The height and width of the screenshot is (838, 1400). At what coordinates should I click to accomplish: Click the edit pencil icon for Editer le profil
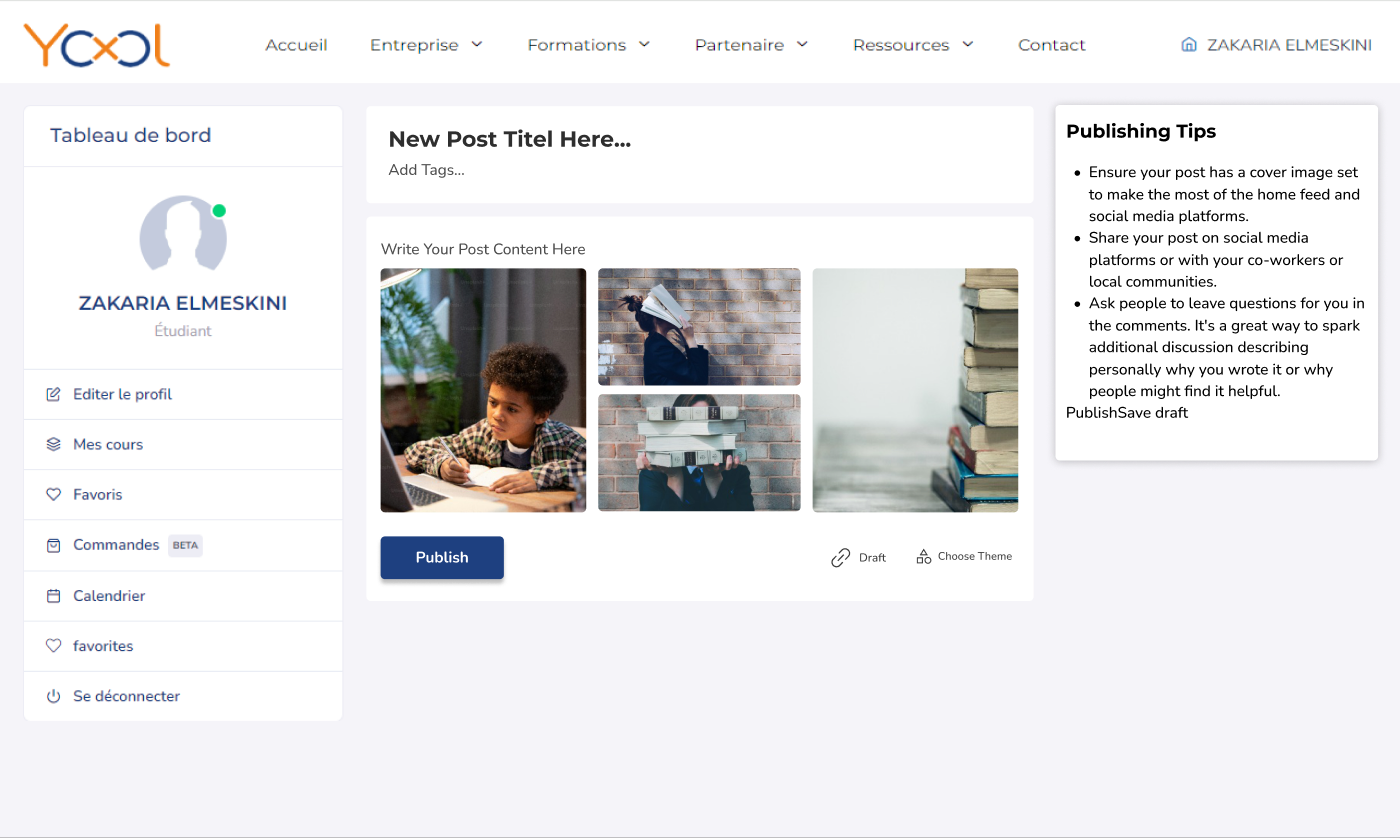pyautogui.click(x=54, y=394)
